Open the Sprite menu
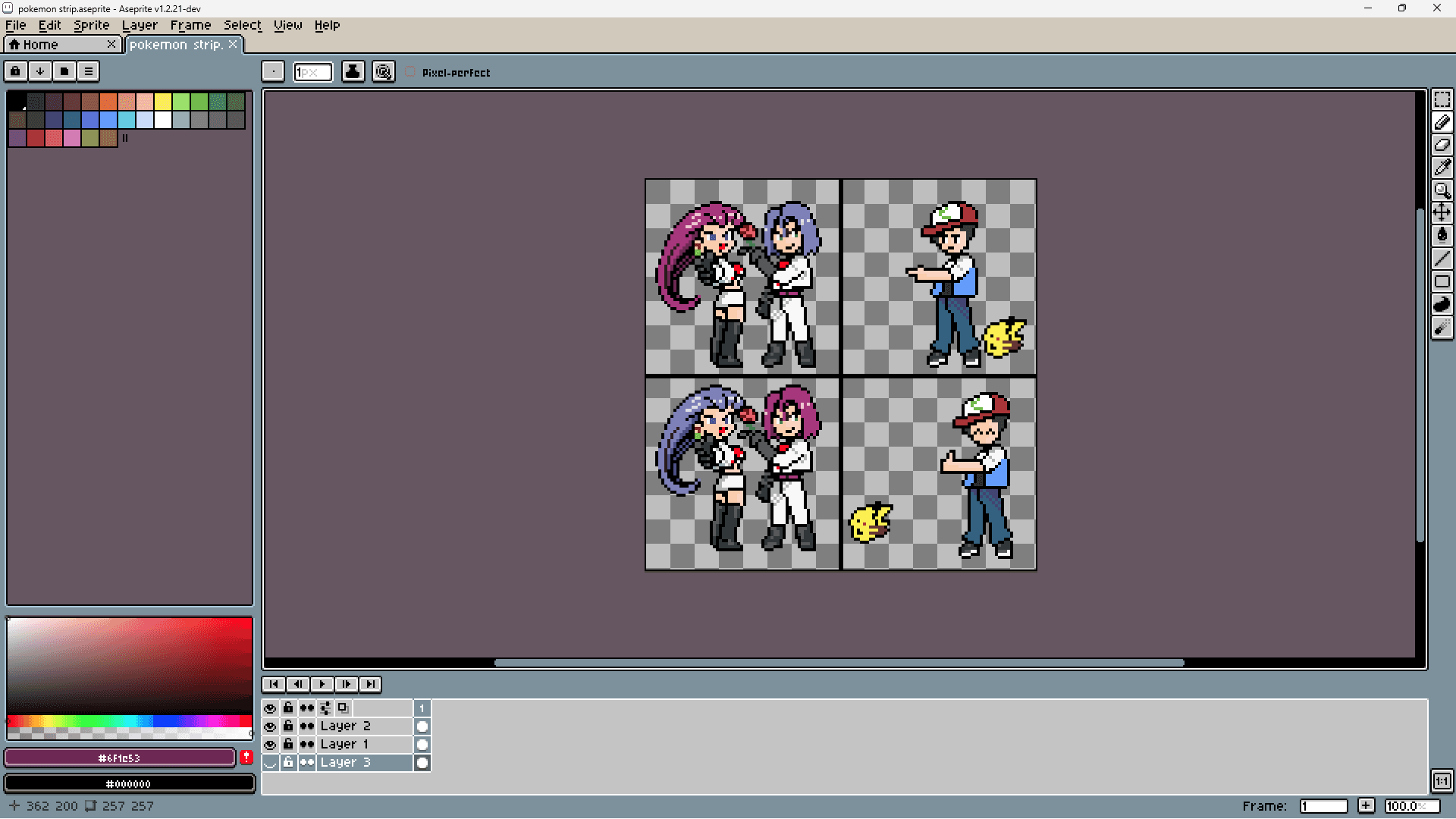Image resolution: width=1456 pixels, height=819 pixels. pos(91,25)
